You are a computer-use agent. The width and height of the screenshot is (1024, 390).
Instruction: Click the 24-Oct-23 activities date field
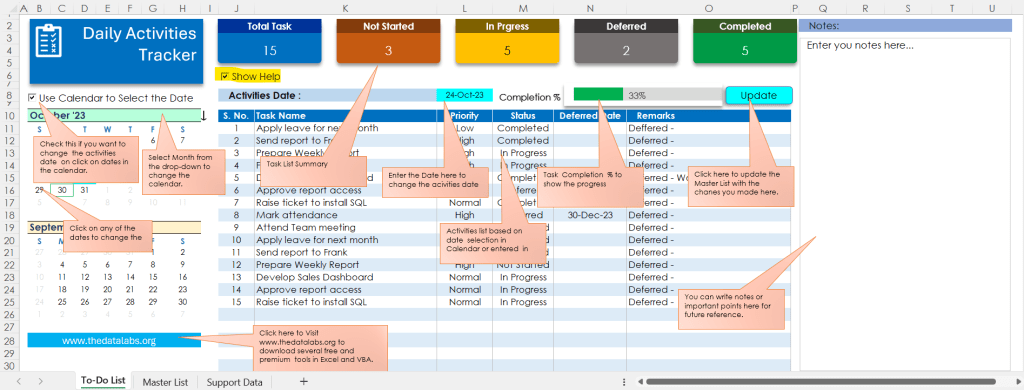click(464, 95)
